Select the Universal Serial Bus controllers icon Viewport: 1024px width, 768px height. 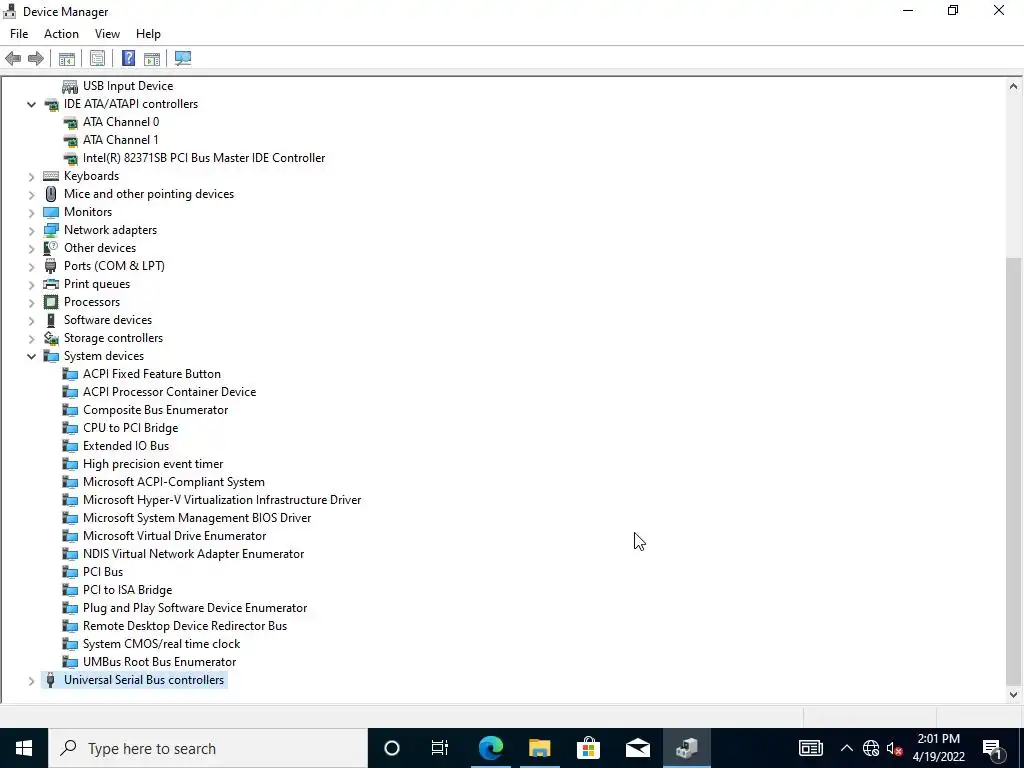click(51, 680)
